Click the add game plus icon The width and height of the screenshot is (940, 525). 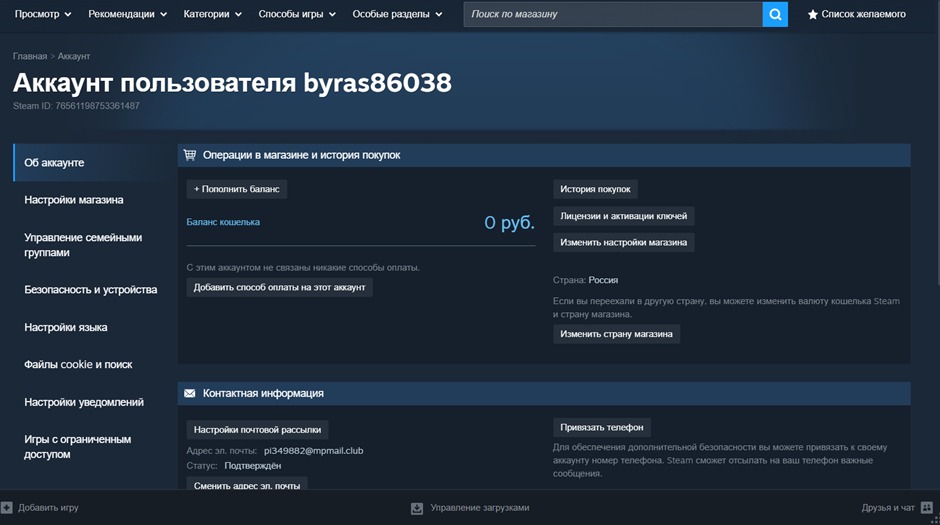click(x=7, y=508)
